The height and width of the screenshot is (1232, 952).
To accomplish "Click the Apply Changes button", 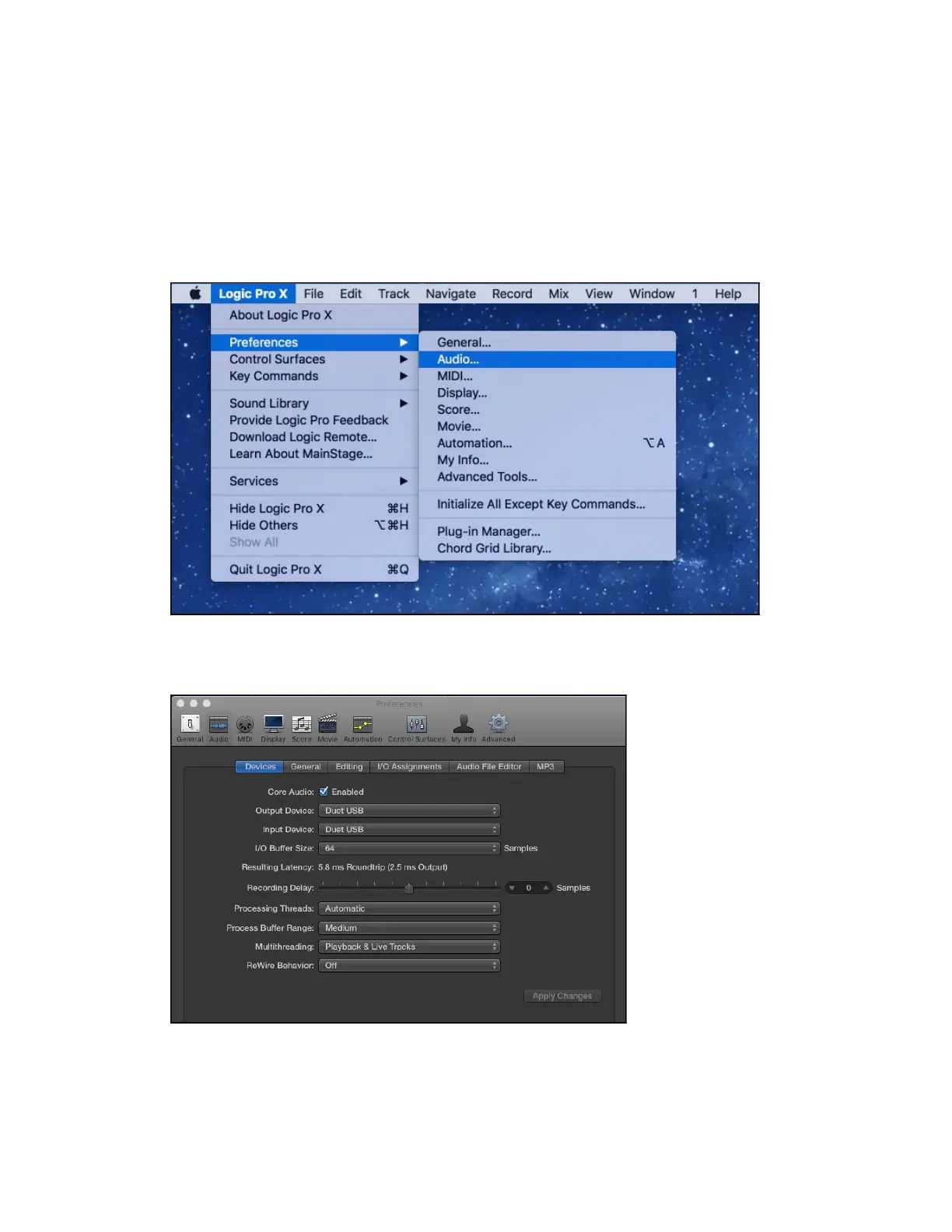I will pyautogui.click(x=562, y=996).
